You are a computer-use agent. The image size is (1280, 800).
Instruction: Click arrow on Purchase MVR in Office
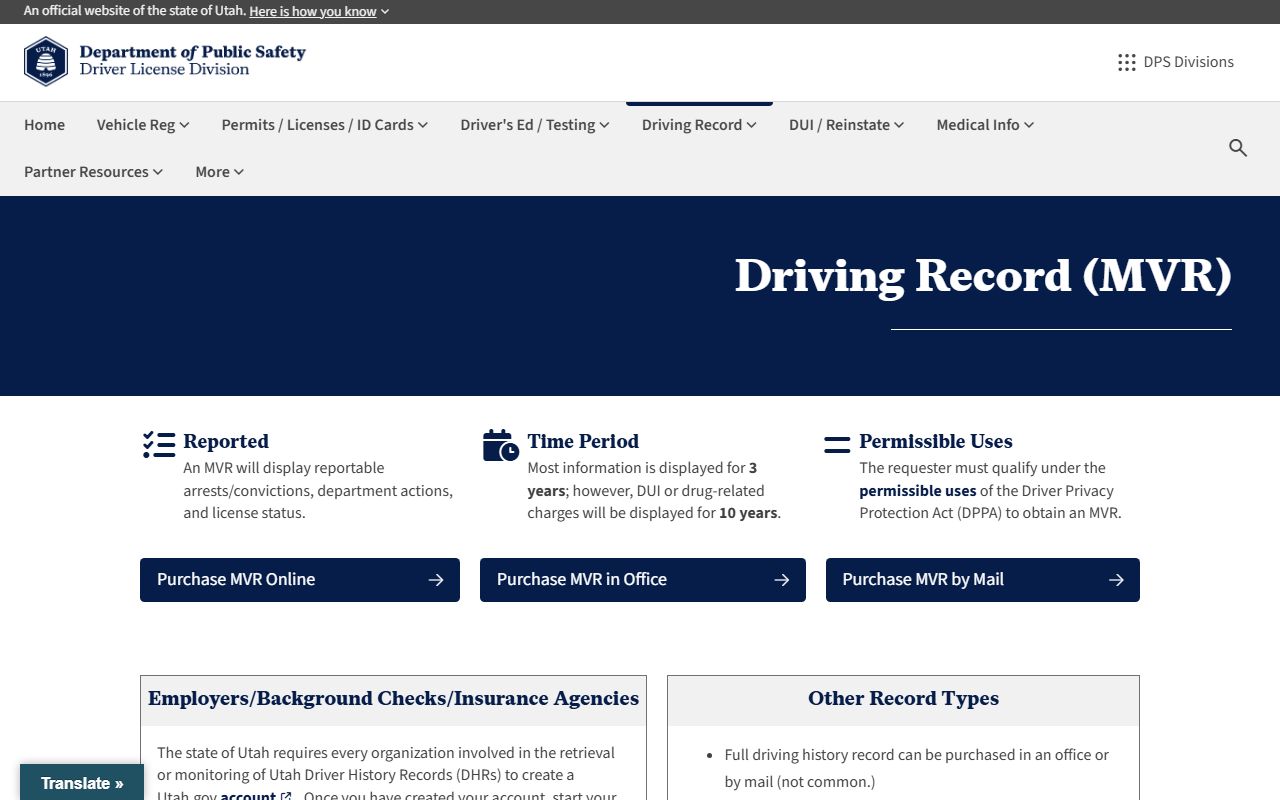782,580
